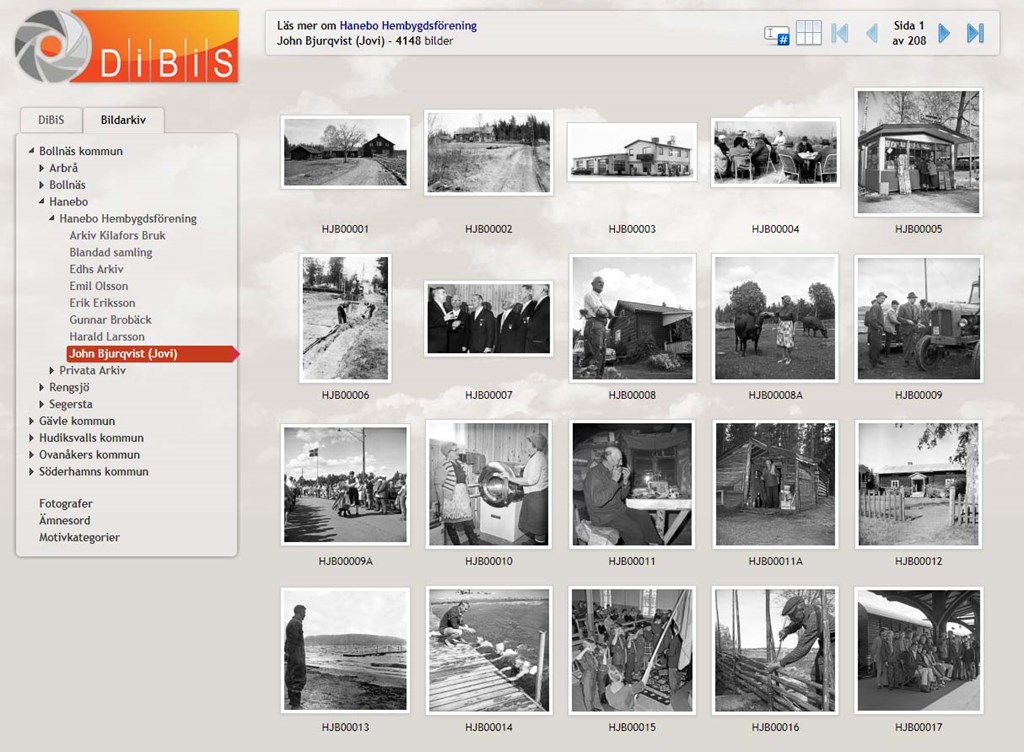
Task: Collapse the Hanebo Hembygdsförening node arrow
Action: 52,219
